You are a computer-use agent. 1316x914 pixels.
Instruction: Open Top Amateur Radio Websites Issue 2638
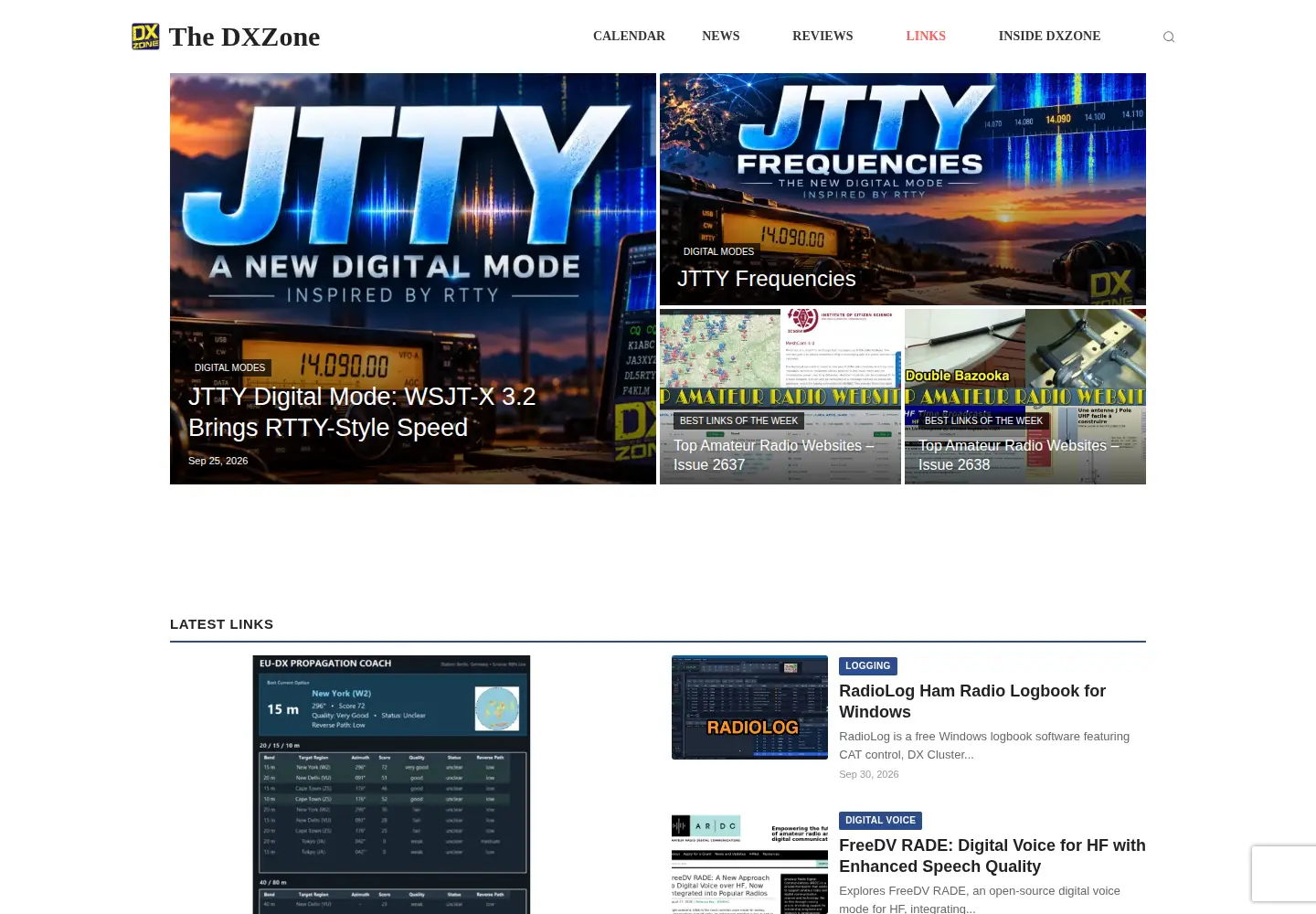coord(1019,455)
